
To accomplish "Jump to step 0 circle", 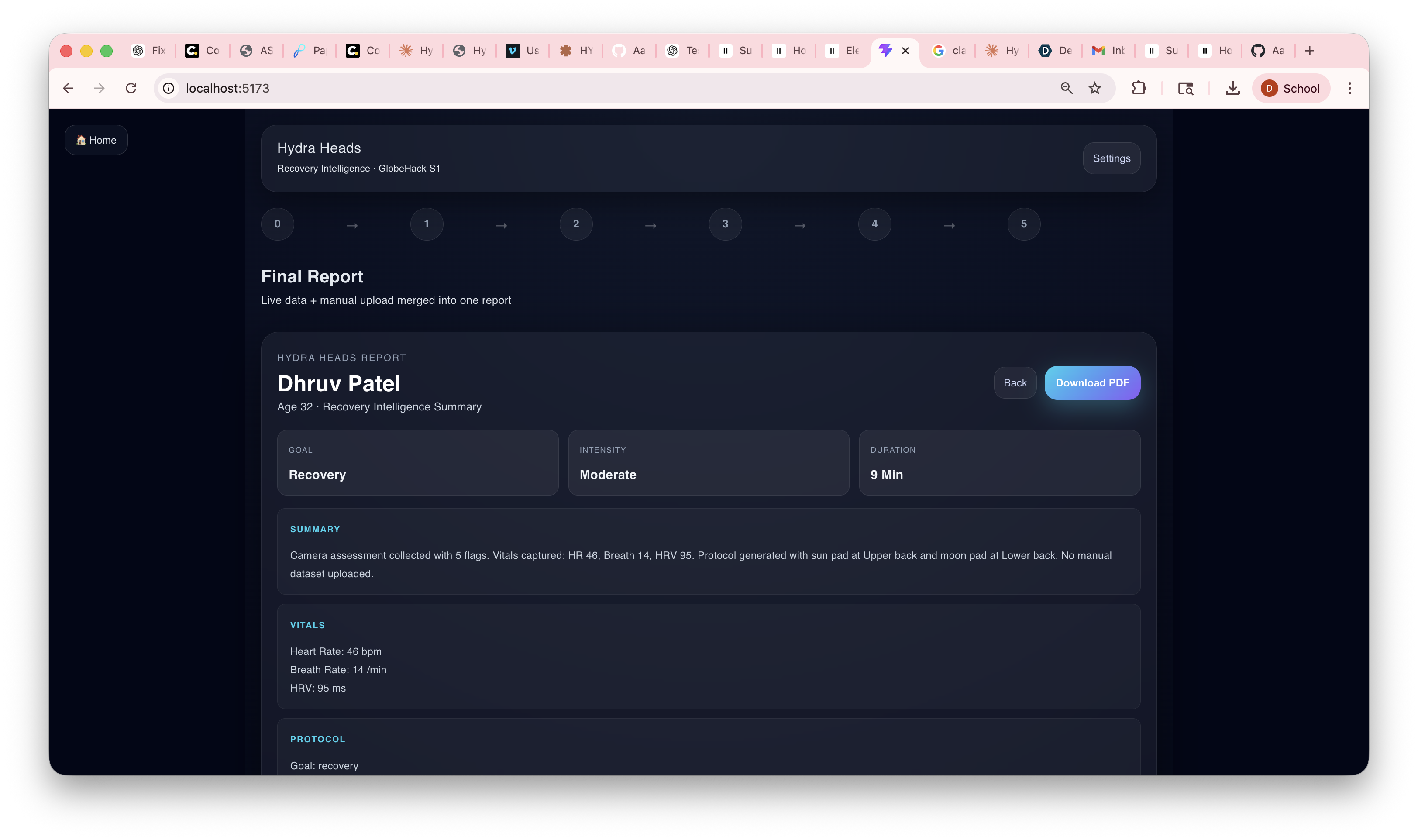I will (277, 224).
